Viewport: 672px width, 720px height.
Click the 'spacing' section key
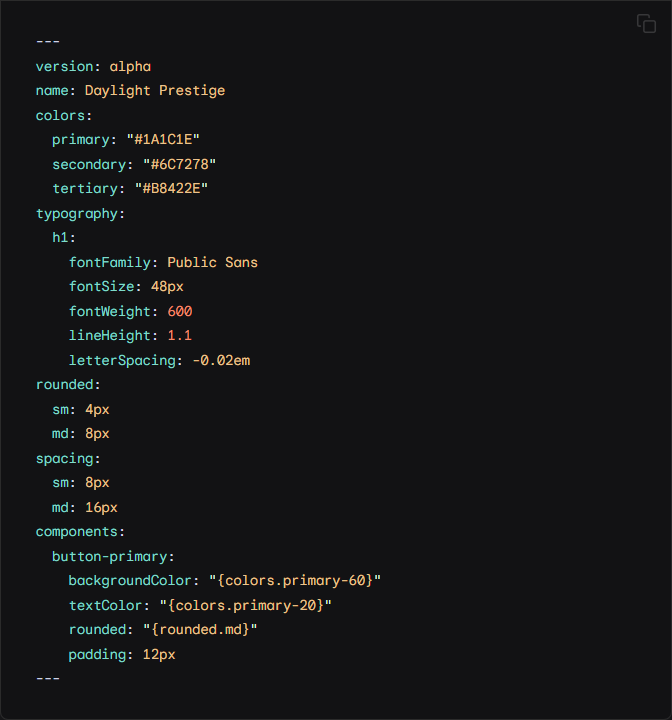point(65,459)
